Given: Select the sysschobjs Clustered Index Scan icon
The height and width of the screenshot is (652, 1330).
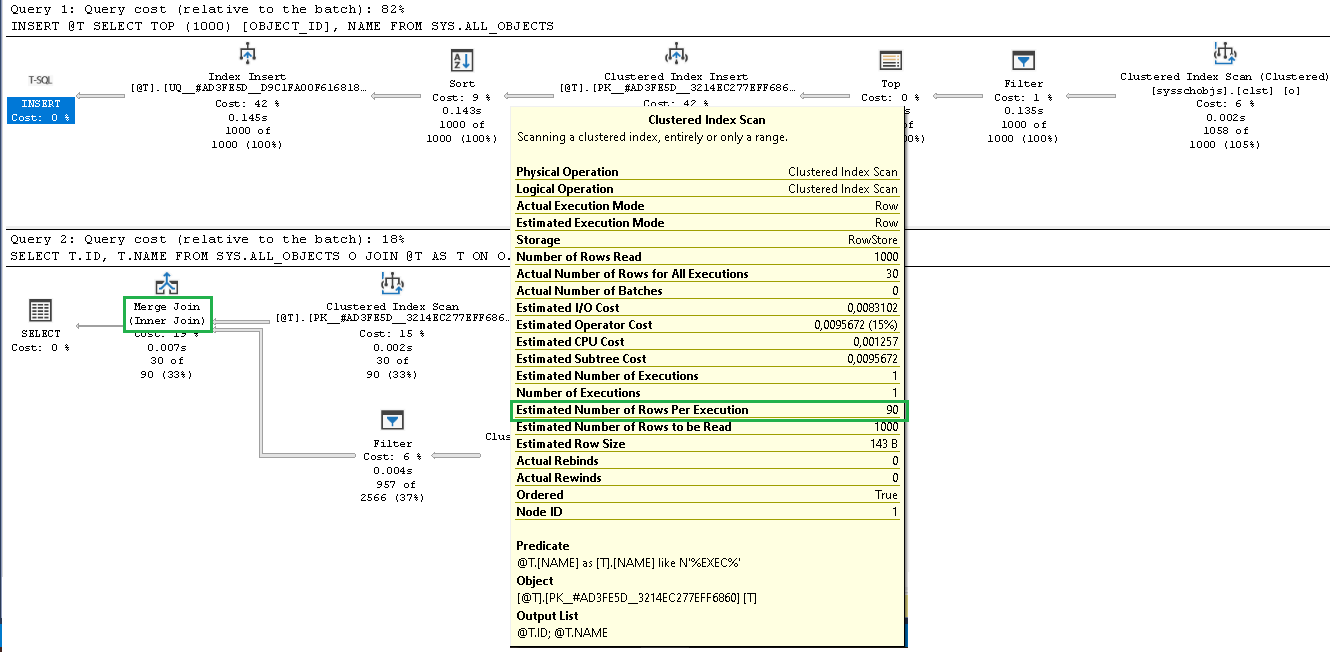Looking at the screenshot, I should tap(1224, 55).
